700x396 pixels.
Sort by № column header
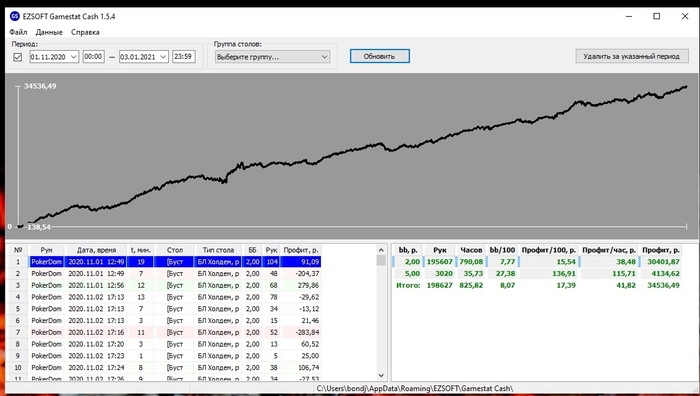(x=18, y=250)
